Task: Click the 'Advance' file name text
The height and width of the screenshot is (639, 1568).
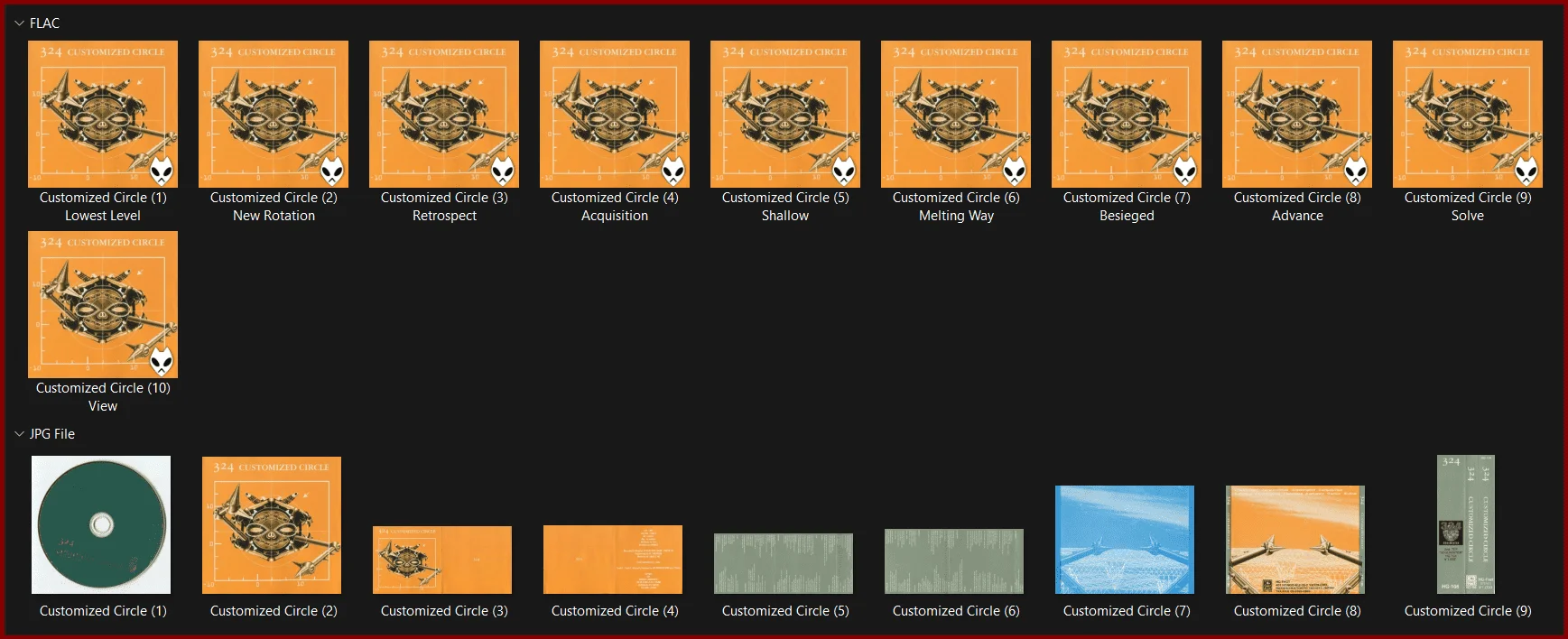Action: 1297,216
